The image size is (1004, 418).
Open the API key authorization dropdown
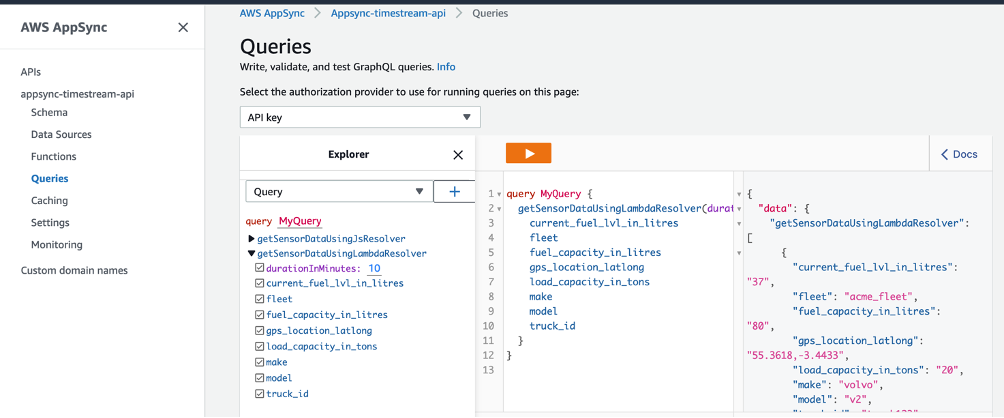point(360,117)
